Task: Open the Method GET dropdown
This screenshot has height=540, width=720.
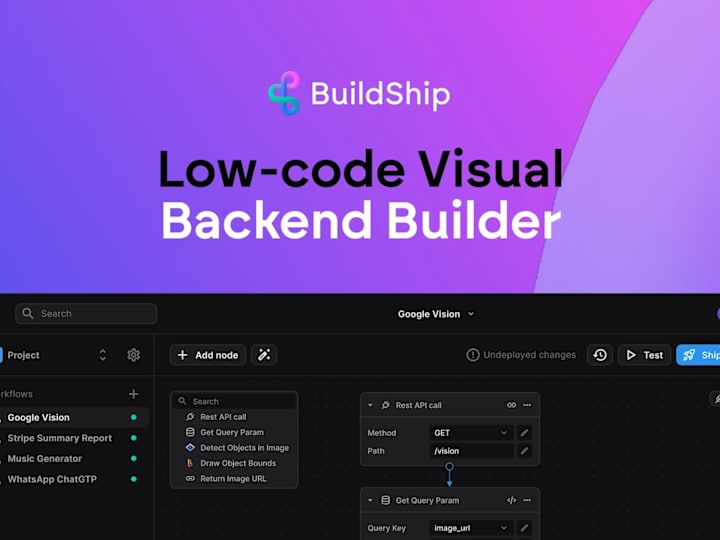Action: pyautogui.click(x=472, y=433)
